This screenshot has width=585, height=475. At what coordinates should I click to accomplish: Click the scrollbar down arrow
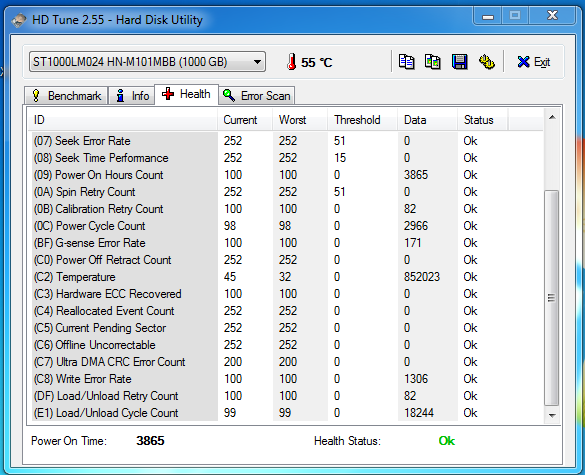click(552, 415)
